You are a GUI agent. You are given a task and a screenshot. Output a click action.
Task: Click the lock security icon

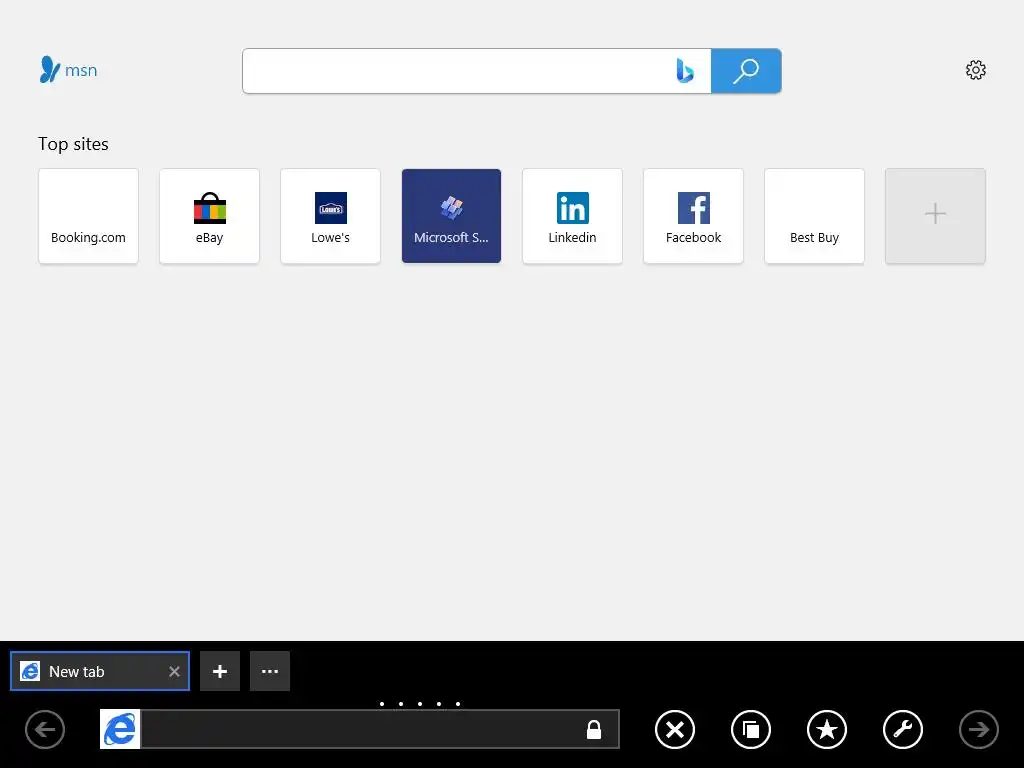tap(594, 729)
